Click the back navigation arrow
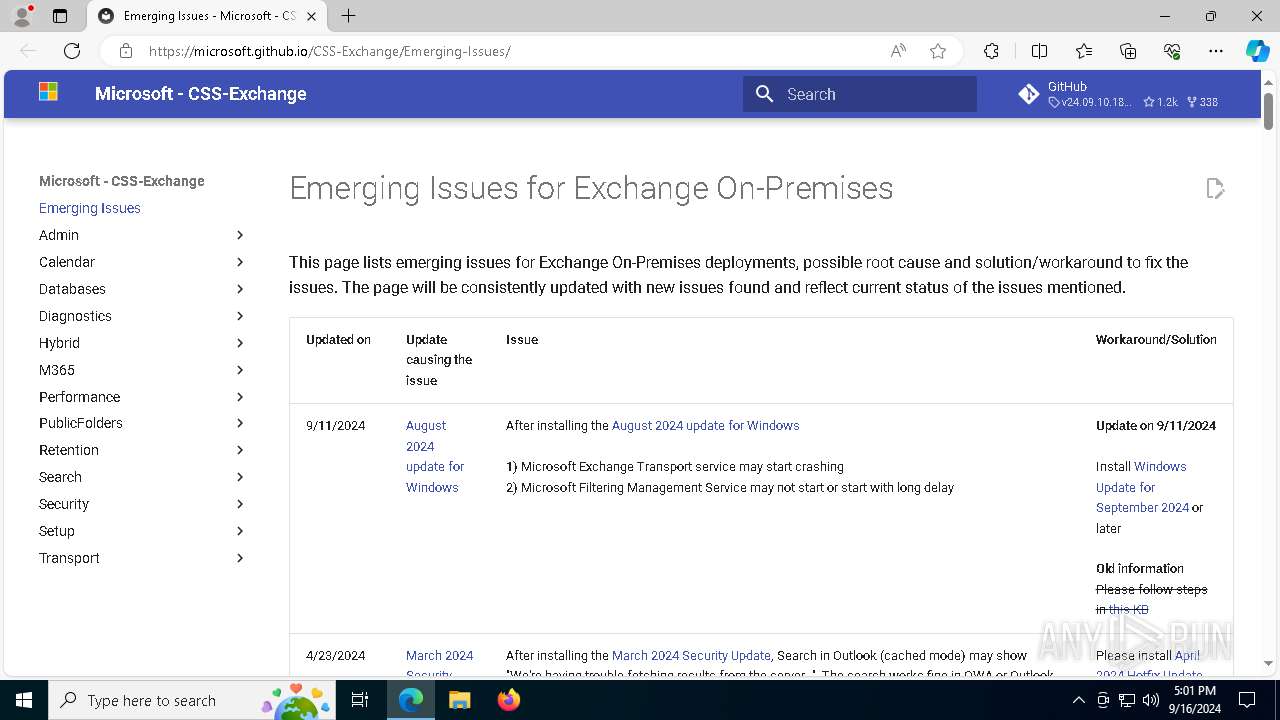Image resolution: width=1280 pixels, height=720 pixels. point(28,51)
